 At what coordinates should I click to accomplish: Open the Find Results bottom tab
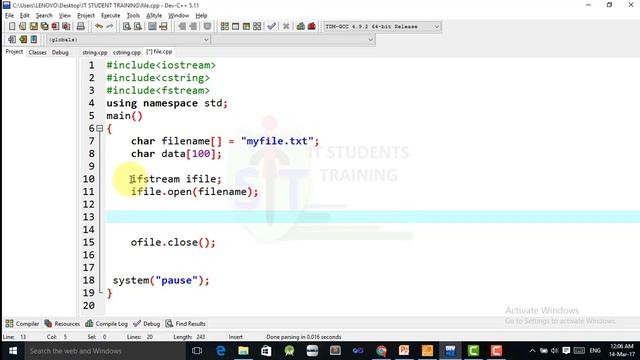[x=185, y=324]
